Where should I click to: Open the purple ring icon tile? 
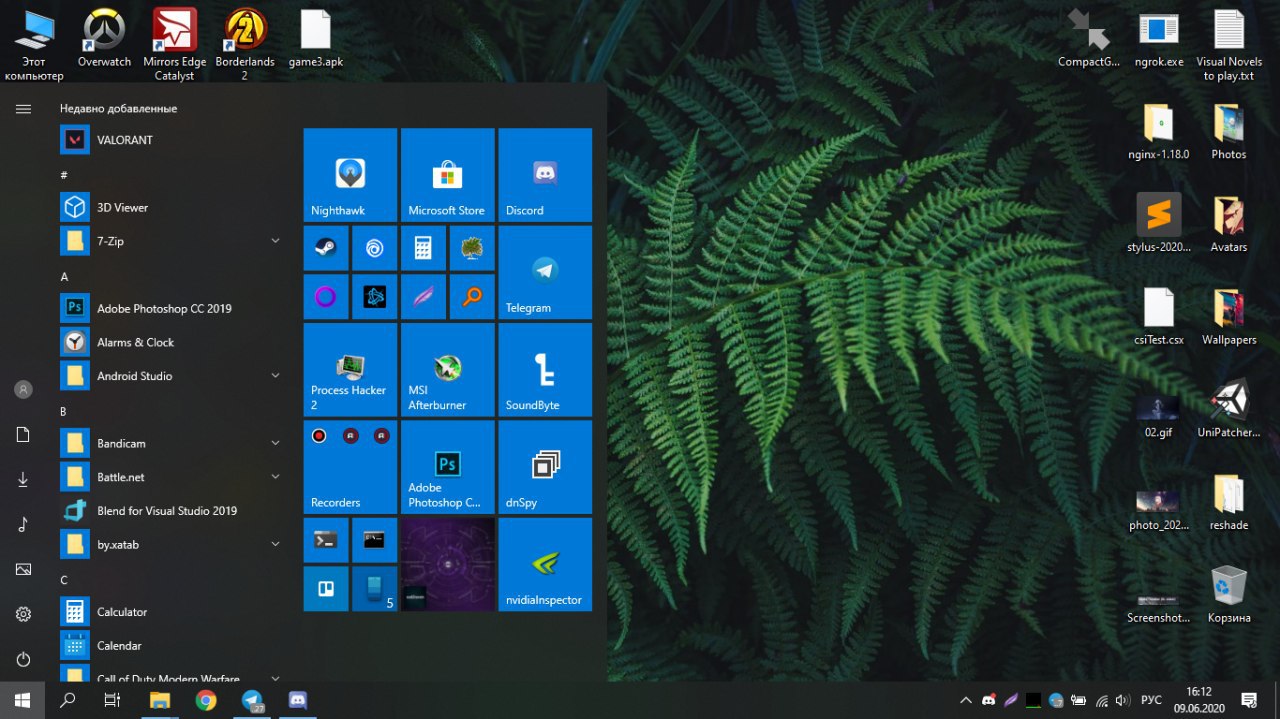click(x=326, y=297)
